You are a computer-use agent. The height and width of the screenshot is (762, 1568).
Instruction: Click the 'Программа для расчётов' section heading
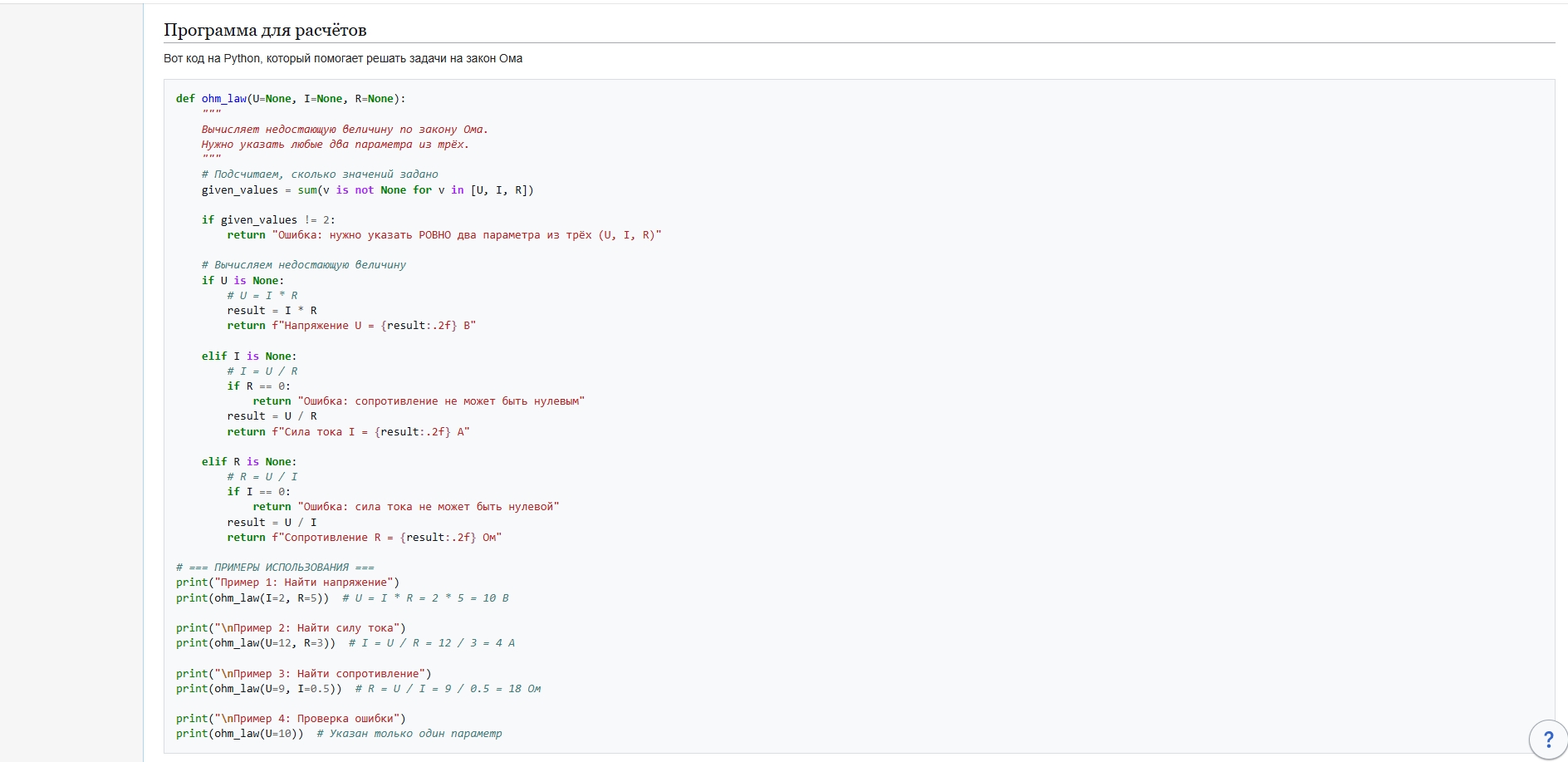[265, 30]
